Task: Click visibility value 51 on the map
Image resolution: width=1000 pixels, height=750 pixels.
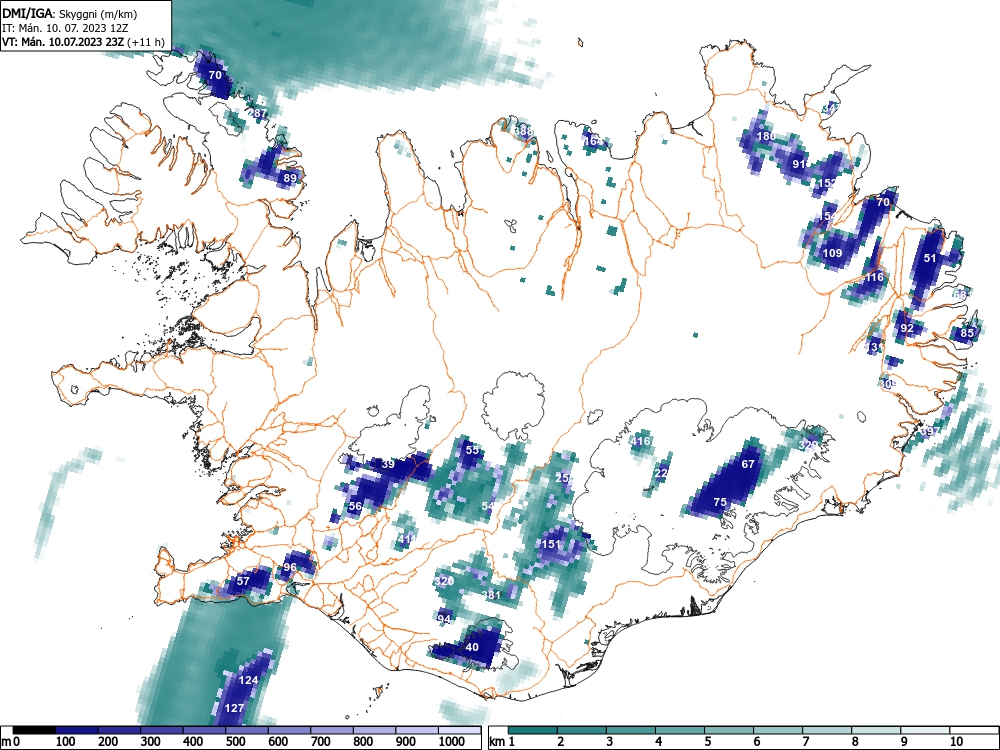Action: coord(930,258)
